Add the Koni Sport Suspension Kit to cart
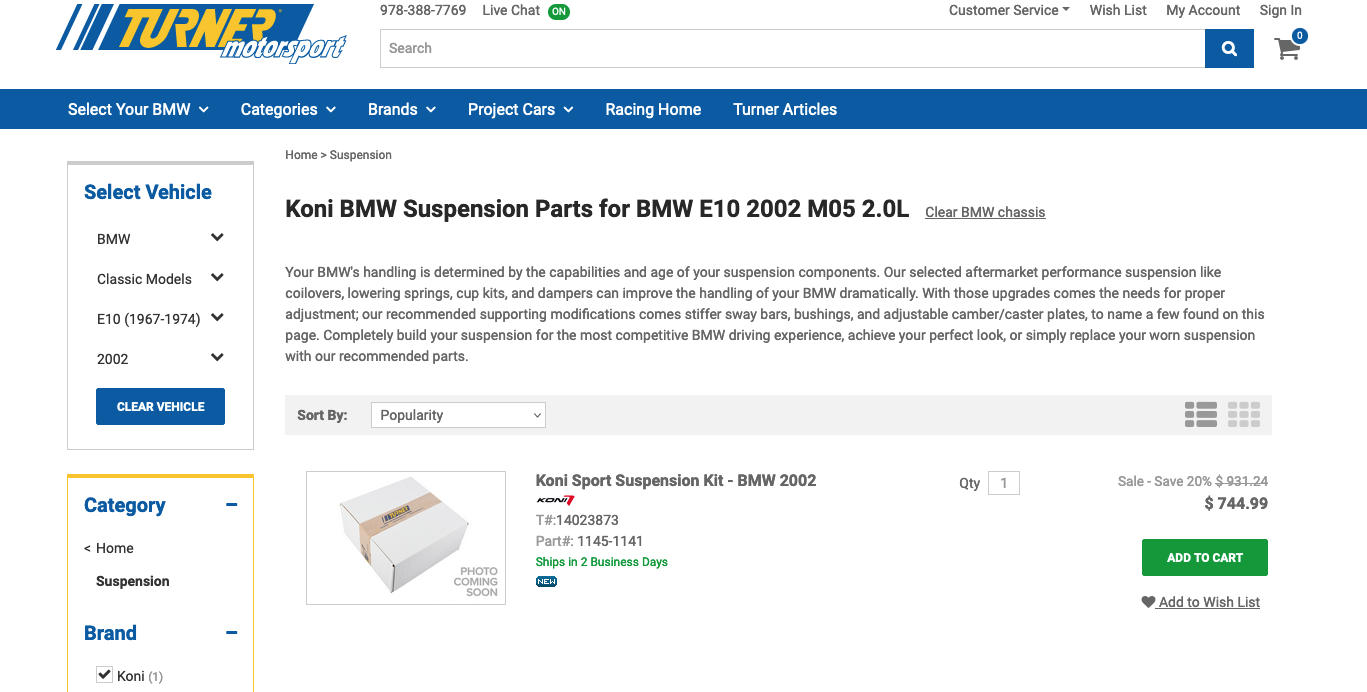This screenshot has width=1367, height=692. click(1204, 557)
